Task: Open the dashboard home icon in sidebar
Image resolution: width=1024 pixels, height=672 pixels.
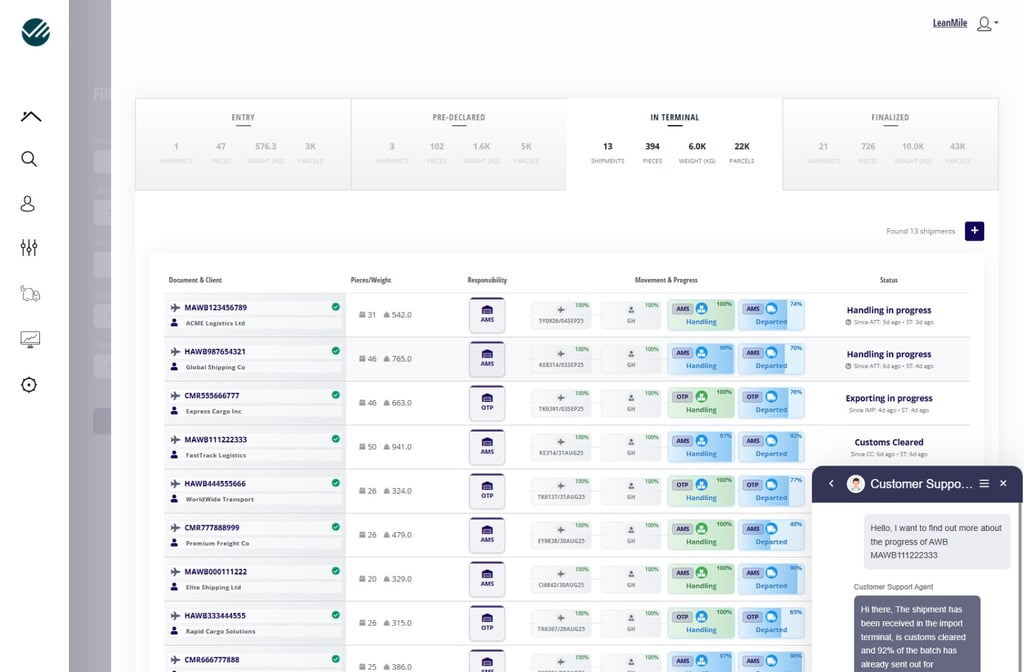Action: point(31,117)
